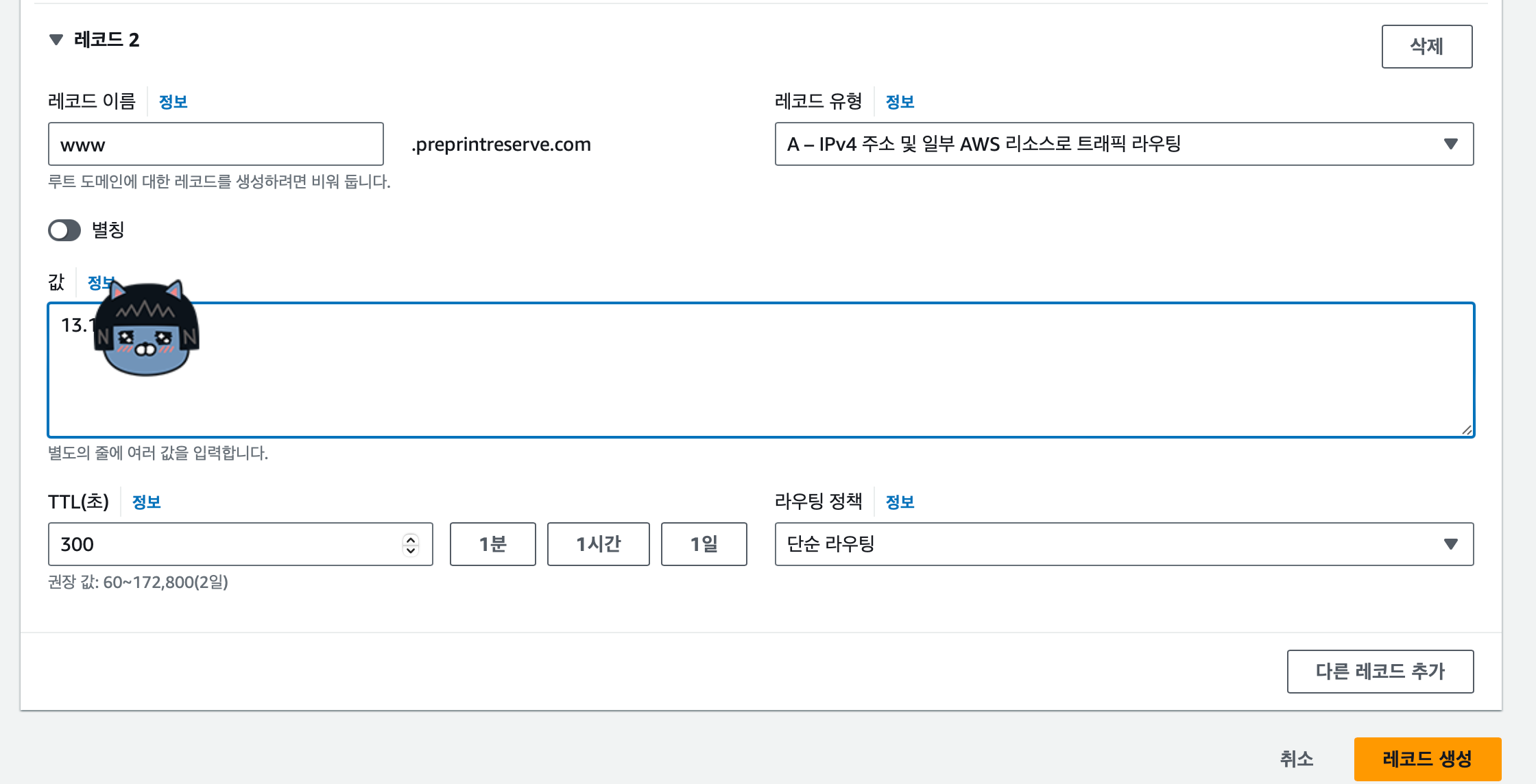1536x784 pixels.
Task: Set TTL to 1분
Action: 492,544
